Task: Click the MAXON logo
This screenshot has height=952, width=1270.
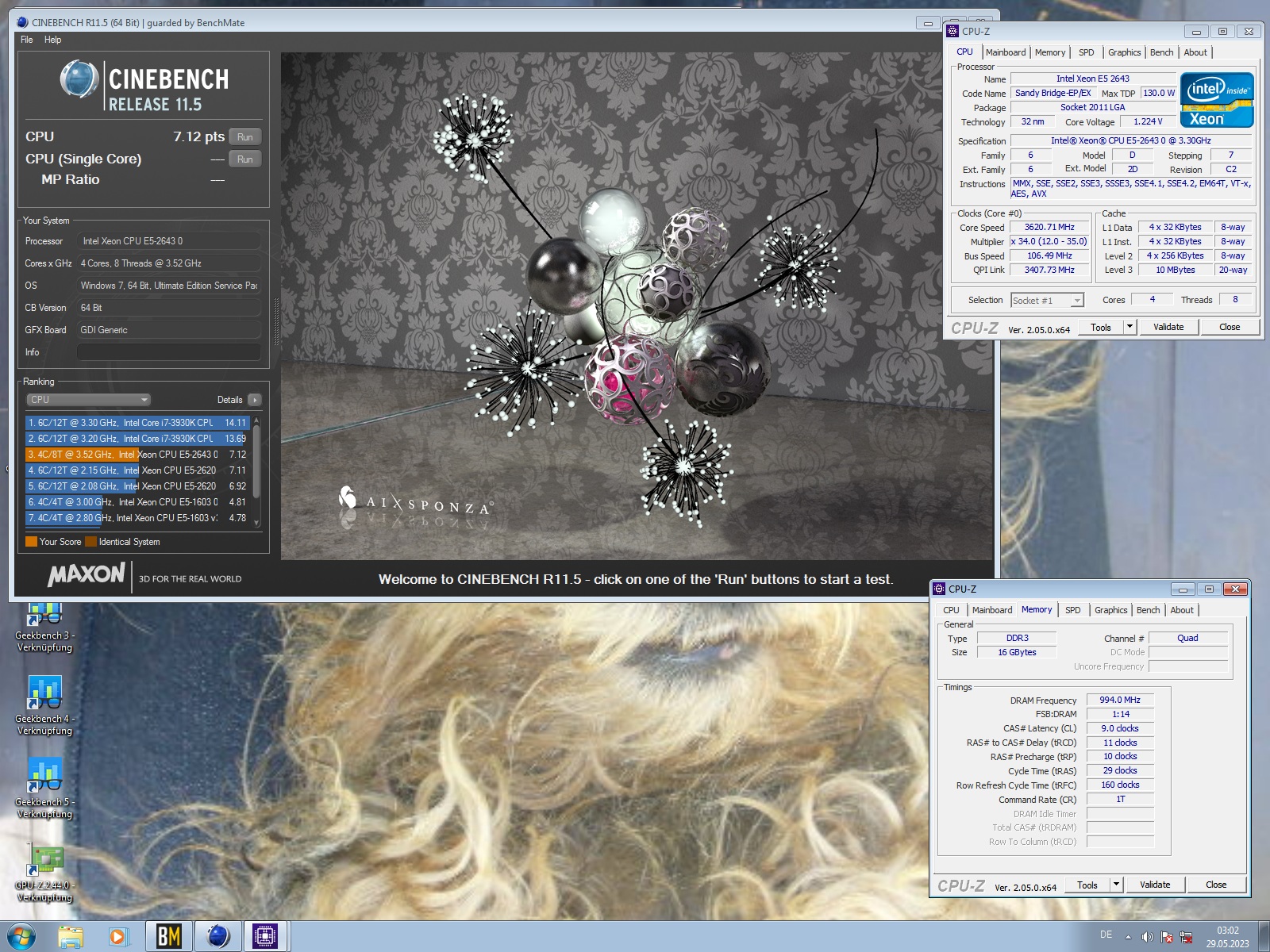Action: click(x=87, y=574)
